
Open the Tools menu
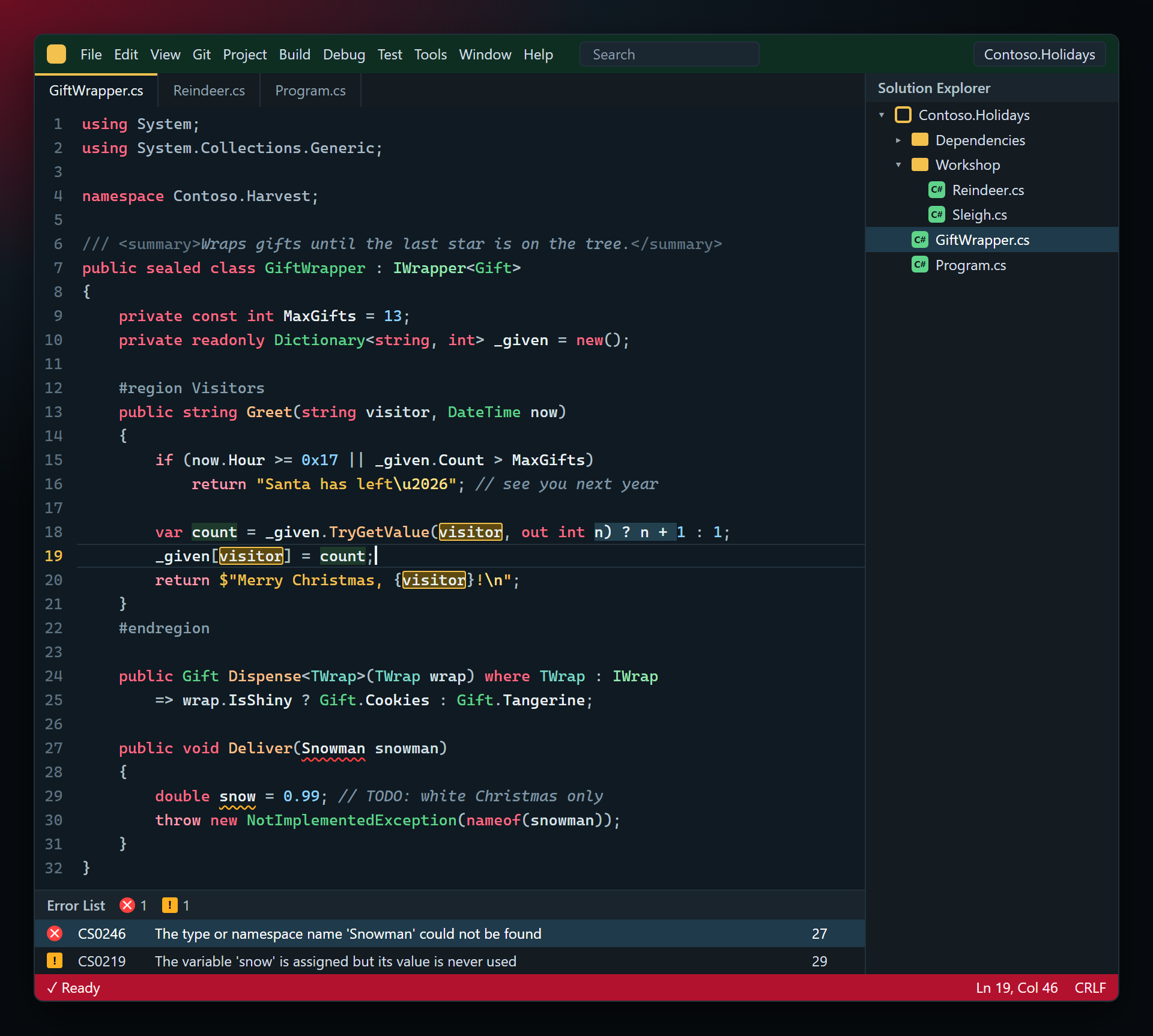tap(431, 55)
